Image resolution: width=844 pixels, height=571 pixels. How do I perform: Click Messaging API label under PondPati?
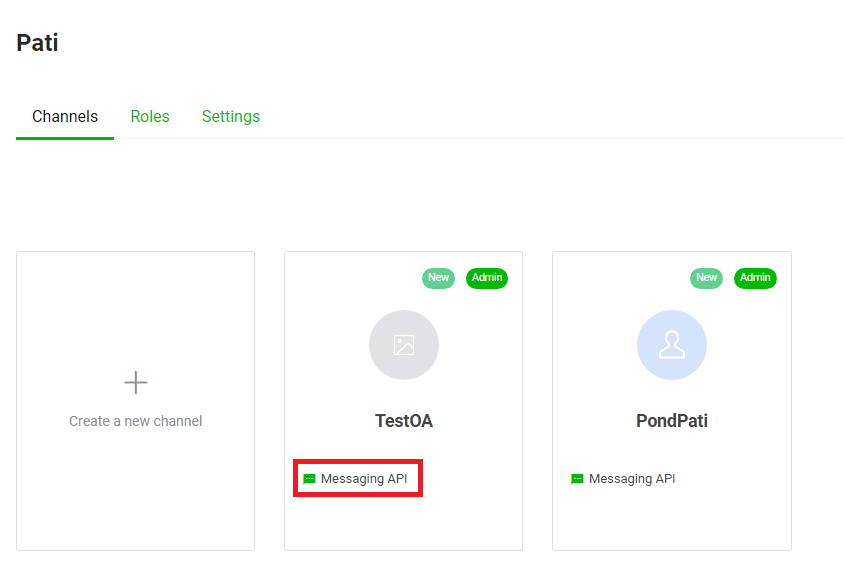point(632,479)
